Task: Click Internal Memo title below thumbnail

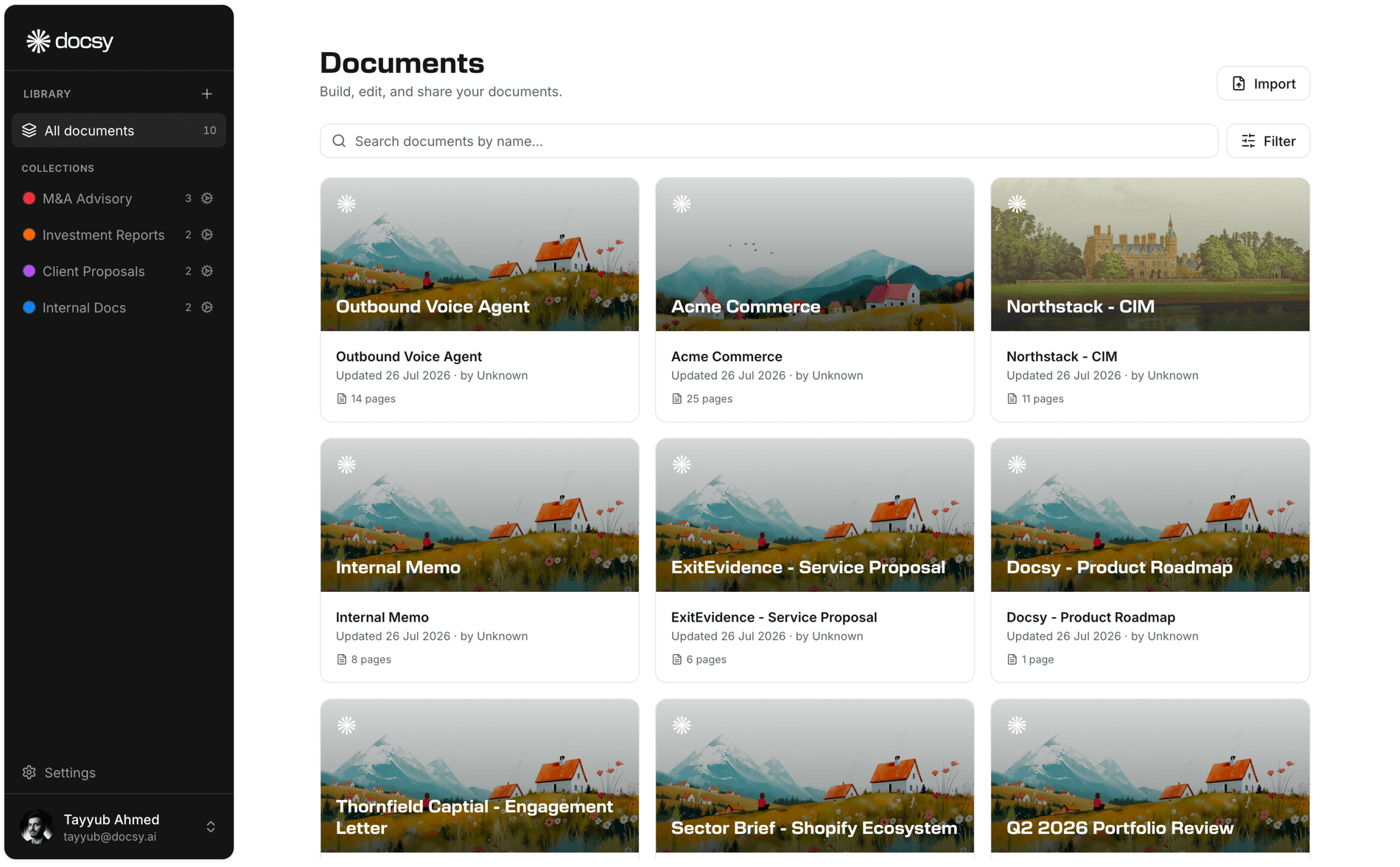Action: pyautogui.click(x=382, y=617)
